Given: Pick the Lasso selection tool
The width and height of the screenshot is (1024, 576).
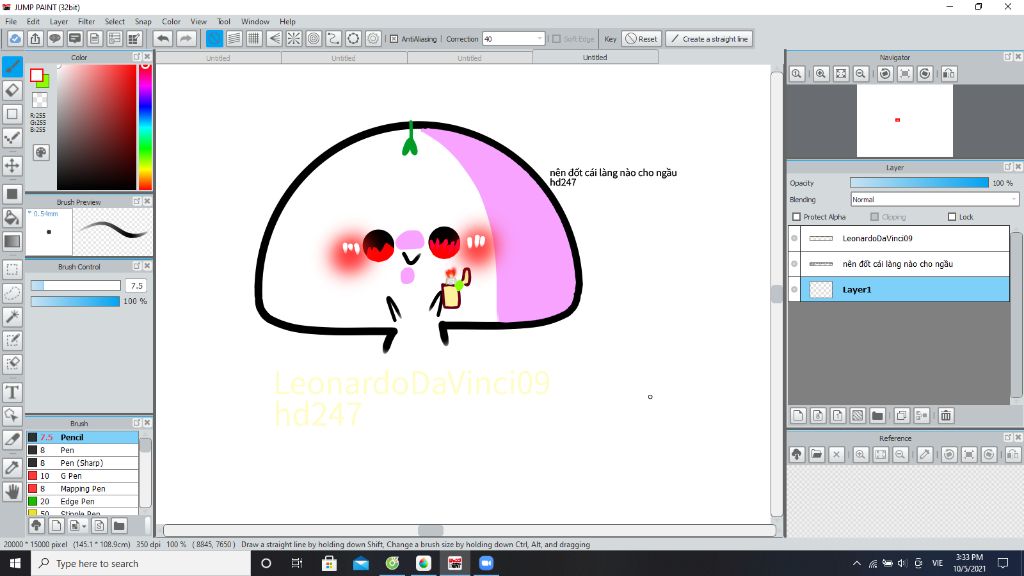Looking at the screenshot, I should pos(12,293).
